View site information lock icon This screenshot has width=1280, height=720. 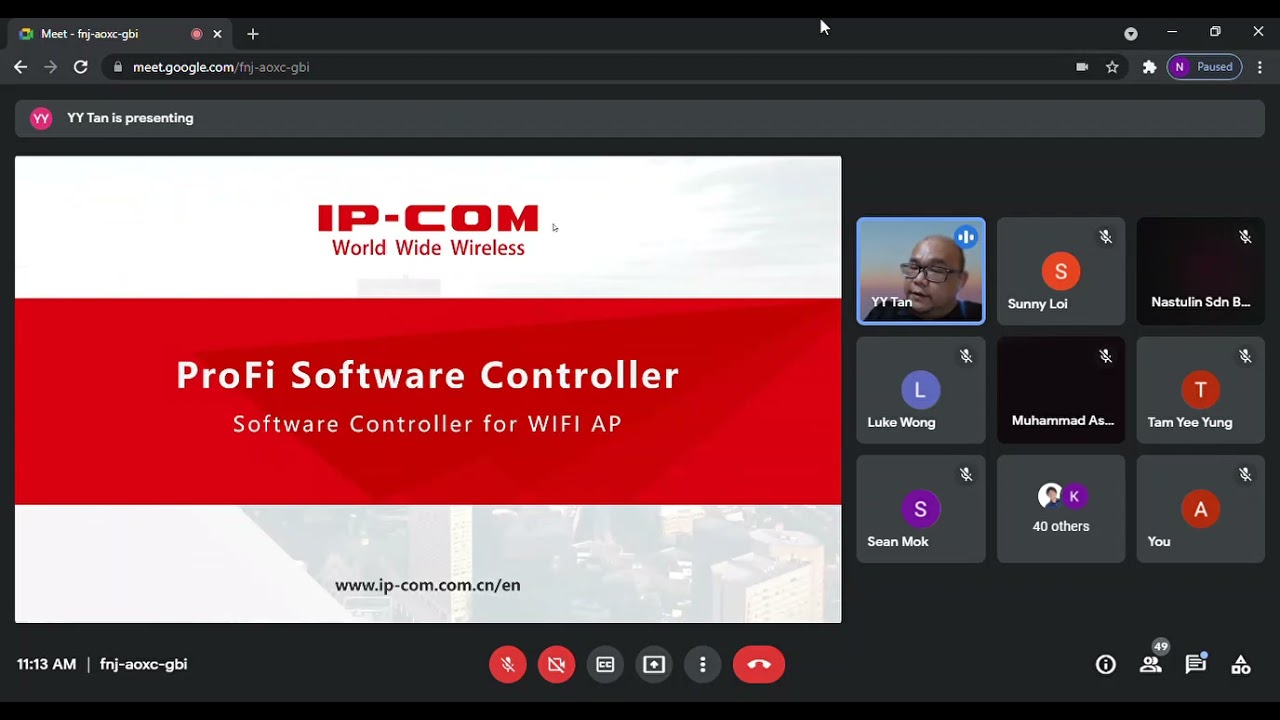pyautogui.click(x=118, y=67)
